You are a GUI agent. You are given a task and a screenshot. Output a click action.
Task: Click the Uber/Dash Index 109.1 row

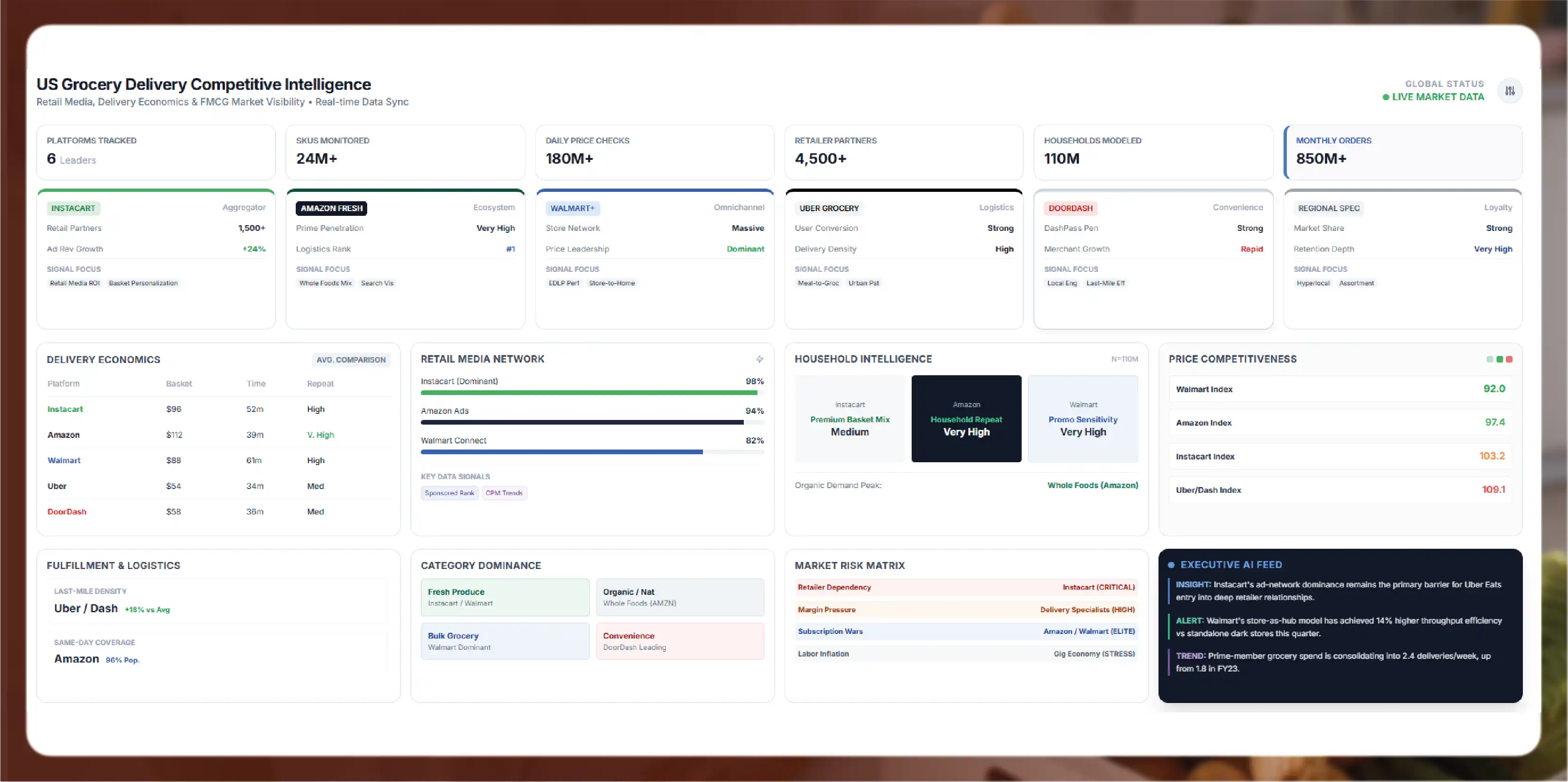[1340, 490]
